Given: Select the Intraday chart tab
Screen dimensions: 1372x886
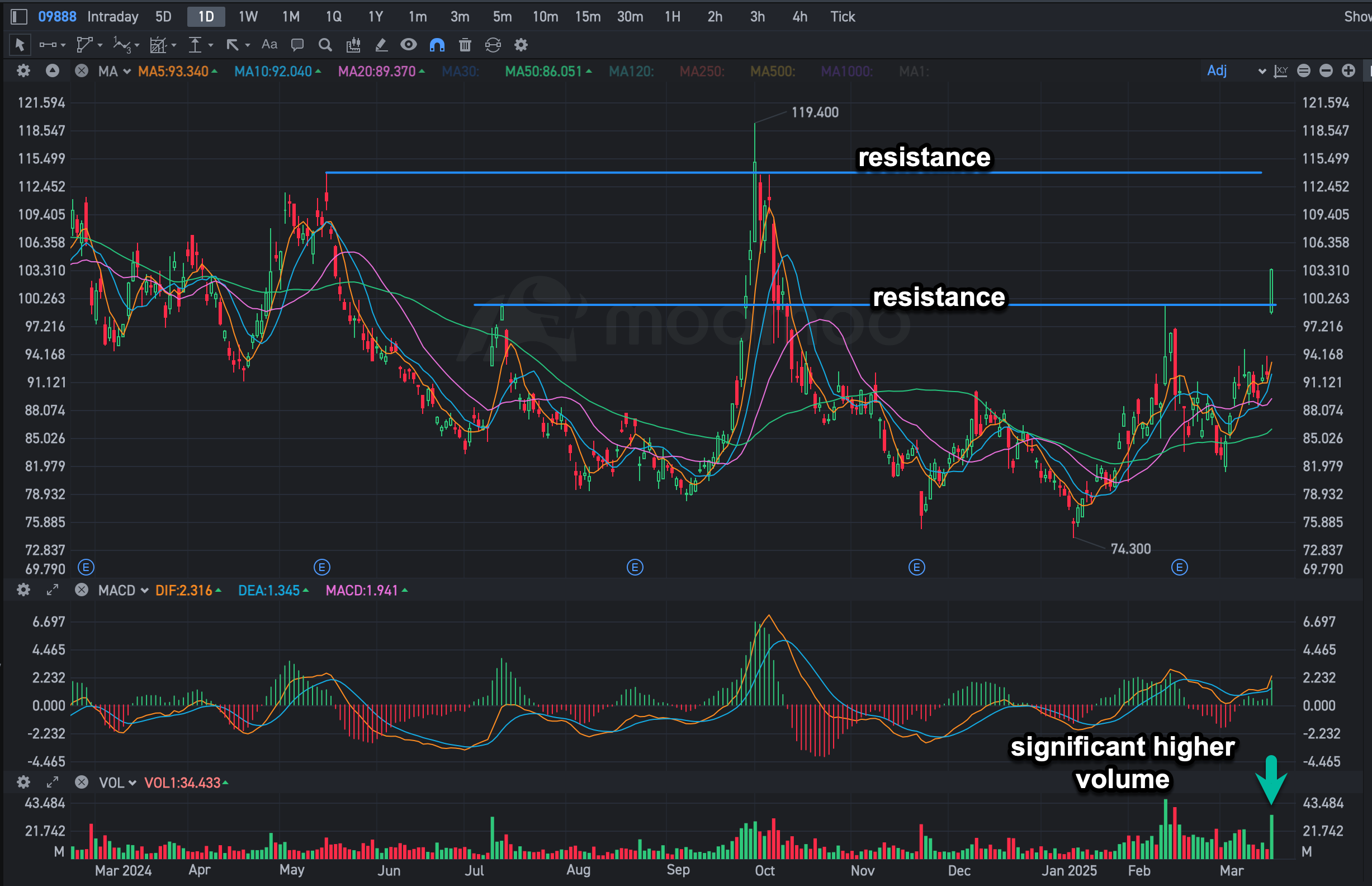Looking at the screenshot, I should coord(113,16).
